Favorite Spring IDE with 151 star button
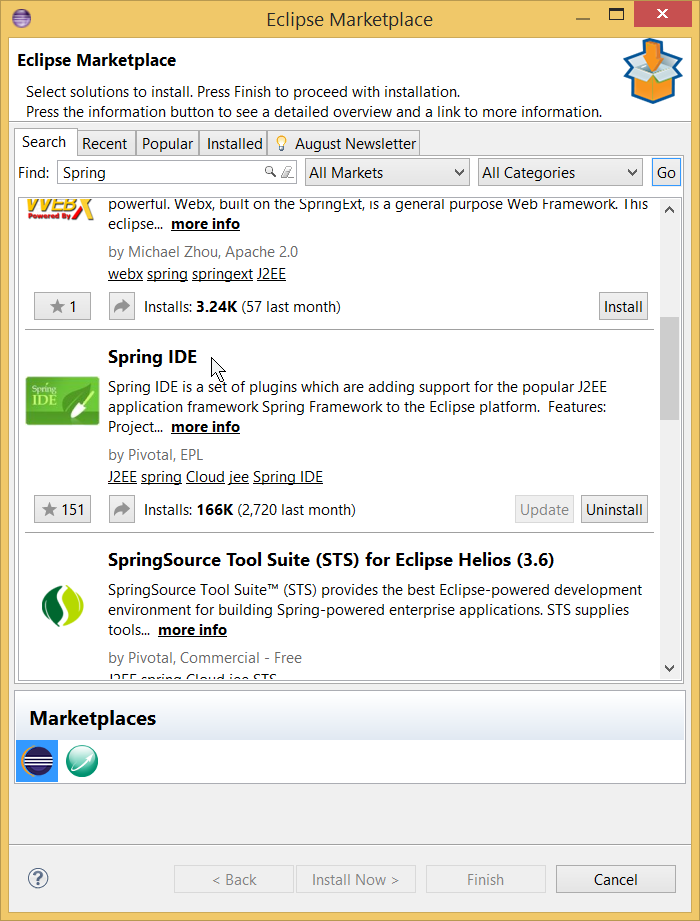 click(x=62, y=509)
